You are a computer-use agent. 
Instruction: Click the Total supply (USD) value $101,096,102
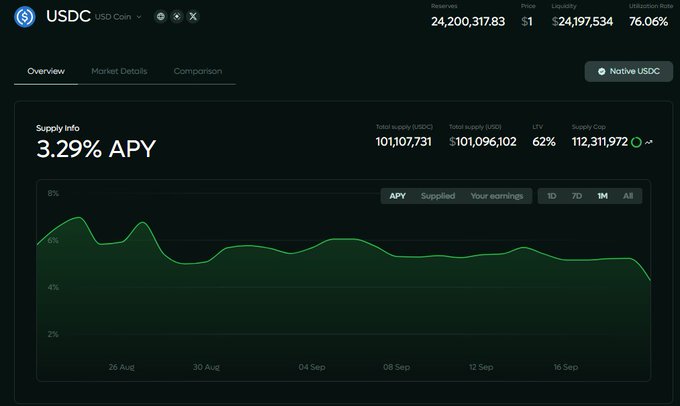[483, 142]
